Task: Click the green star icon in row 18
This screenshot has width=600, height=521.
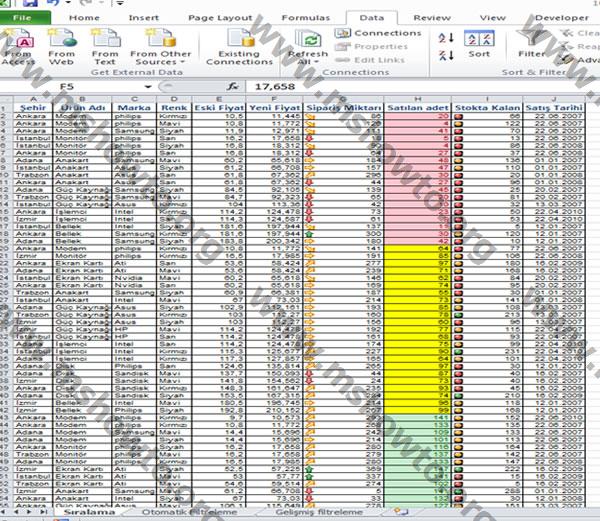Action: (x=309, y=234)
